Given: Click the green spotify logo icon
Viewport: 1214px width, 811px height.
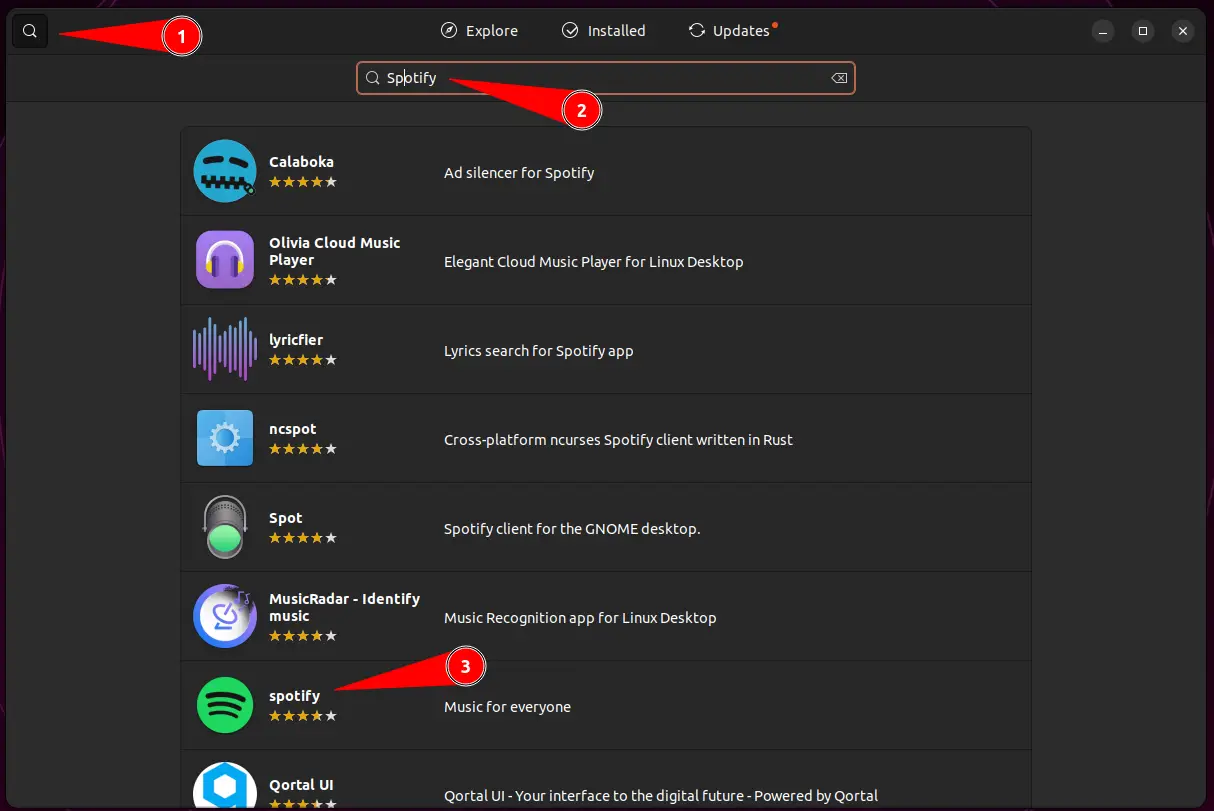Looking at the screenshot, I should coord(225,705).
